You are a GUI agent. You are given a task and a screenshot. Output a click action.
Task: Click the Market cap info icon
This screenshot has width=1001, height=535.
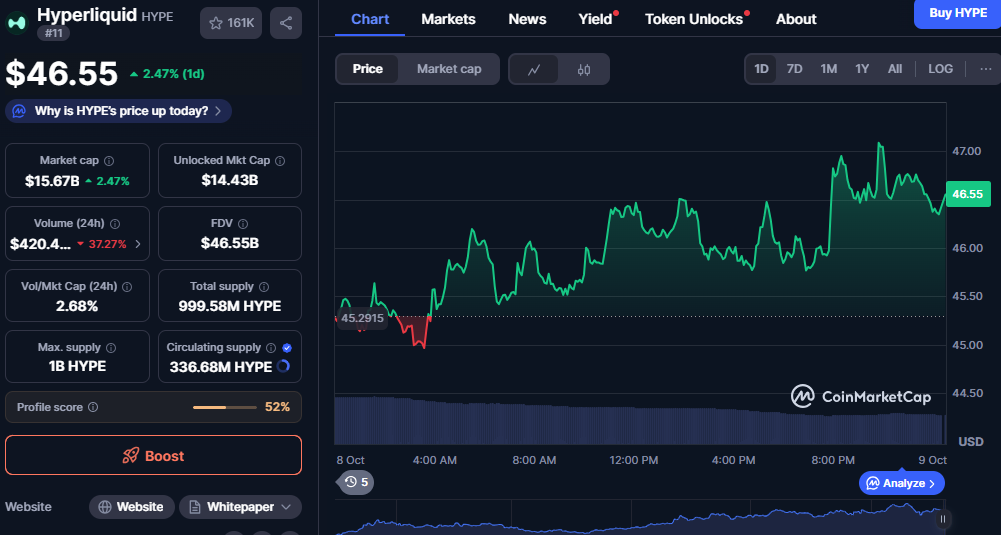109,161
